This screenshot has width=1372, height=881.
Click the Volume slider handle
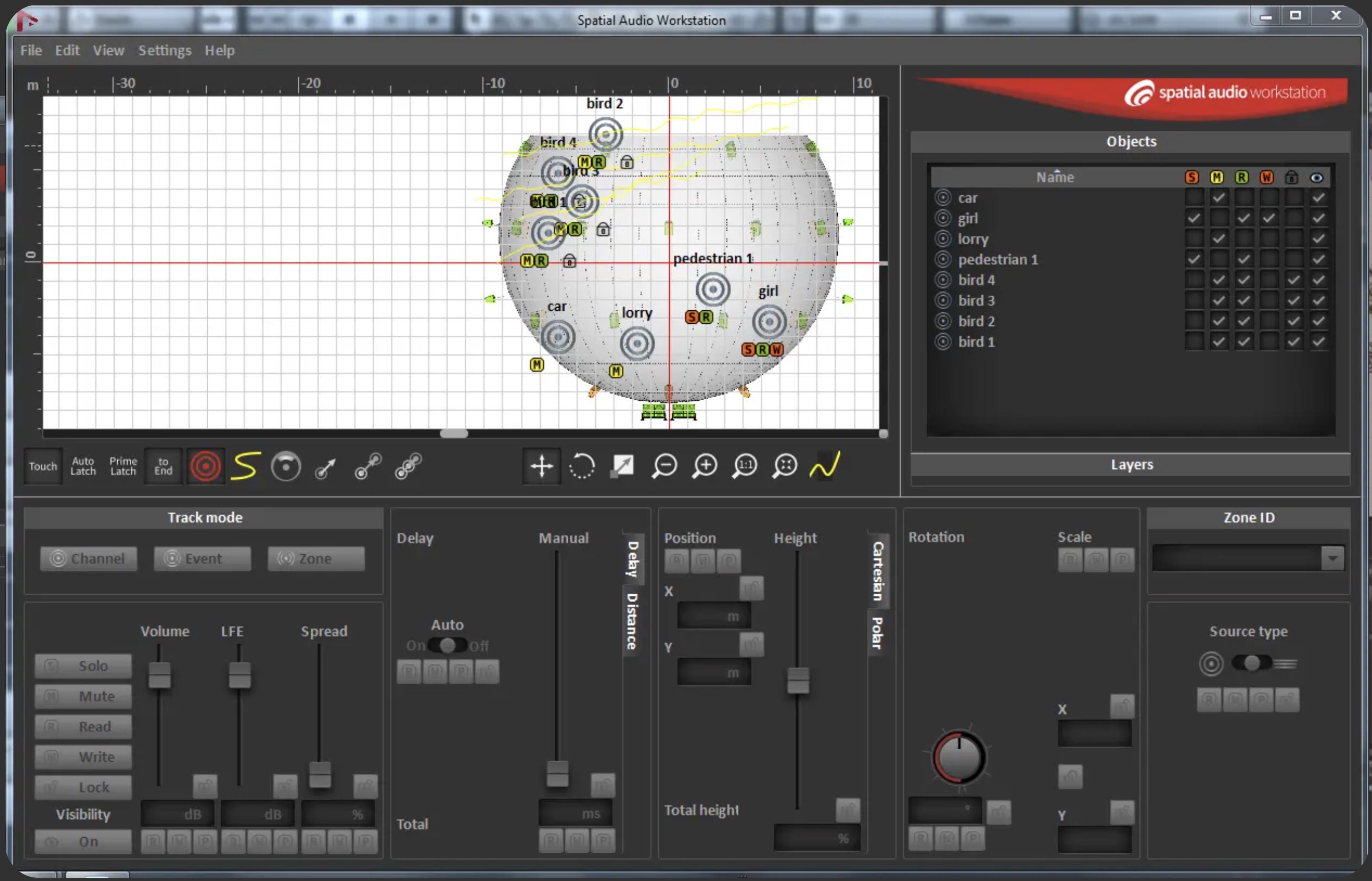(x=160, y=674)
